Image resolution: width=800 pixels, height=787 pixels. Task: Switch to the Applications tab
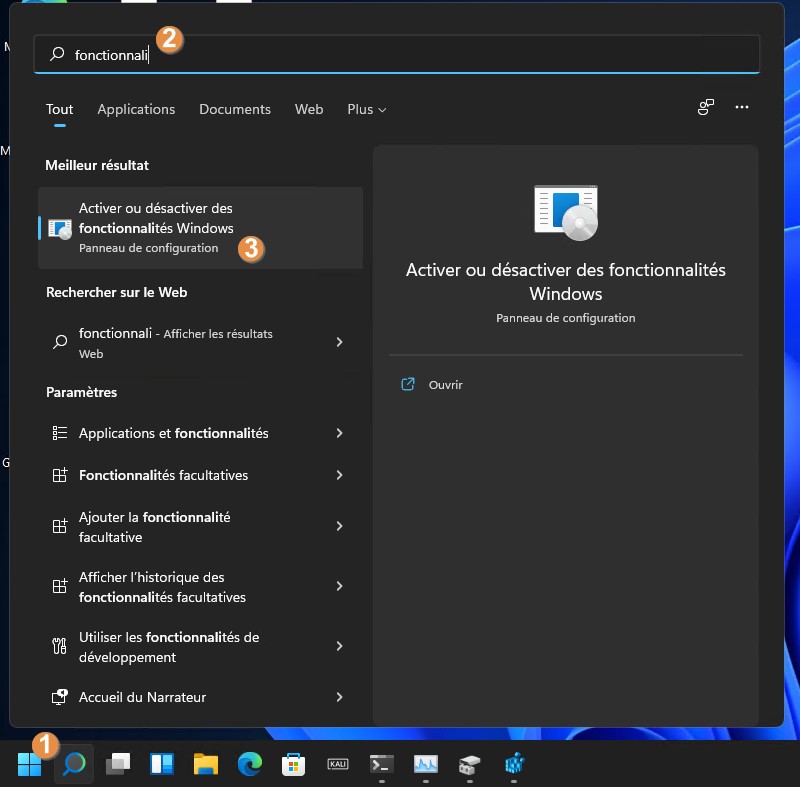click(x=136, y=109)
